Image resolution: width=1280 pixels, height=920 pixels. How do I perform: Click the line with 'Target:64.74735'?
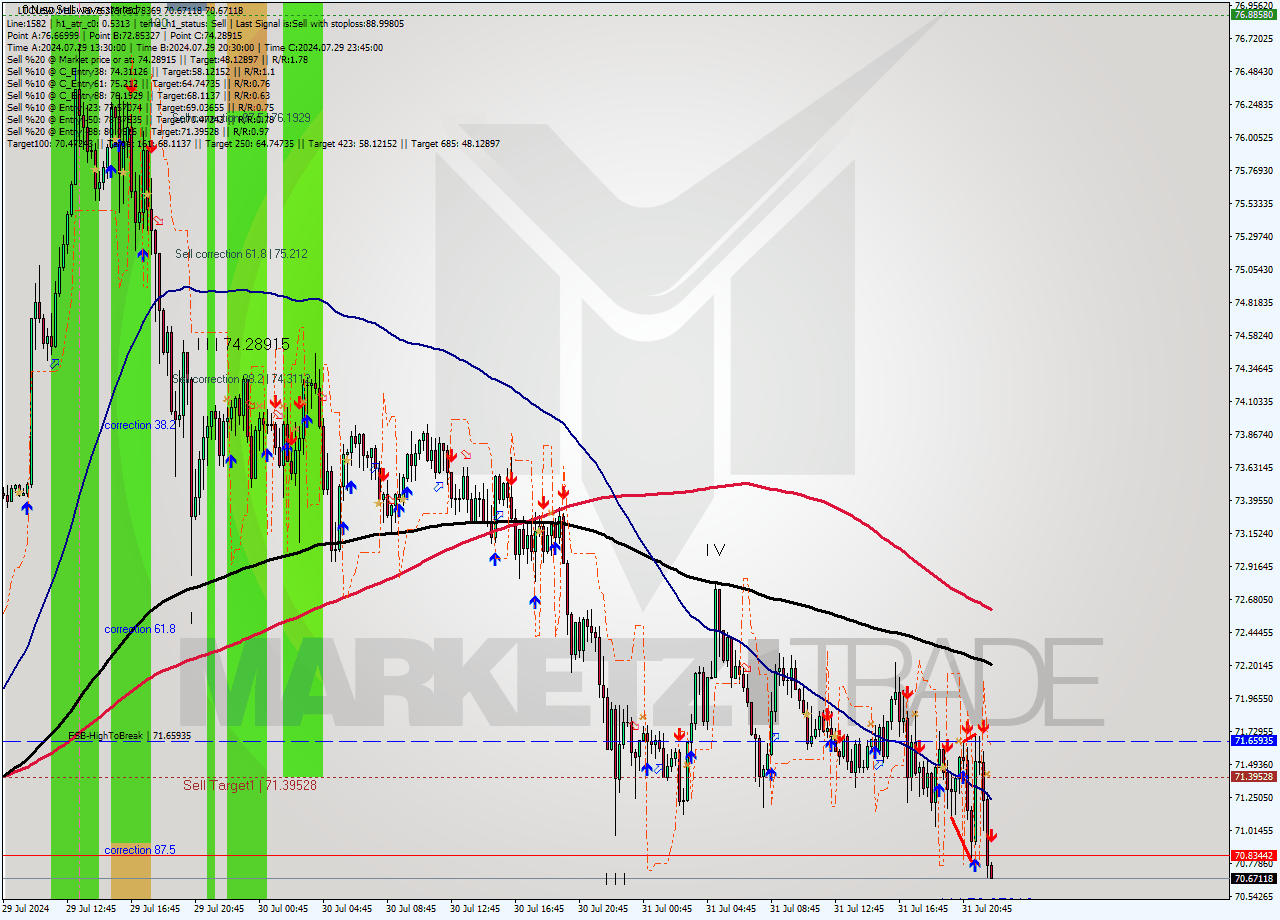tap(137, 83)
